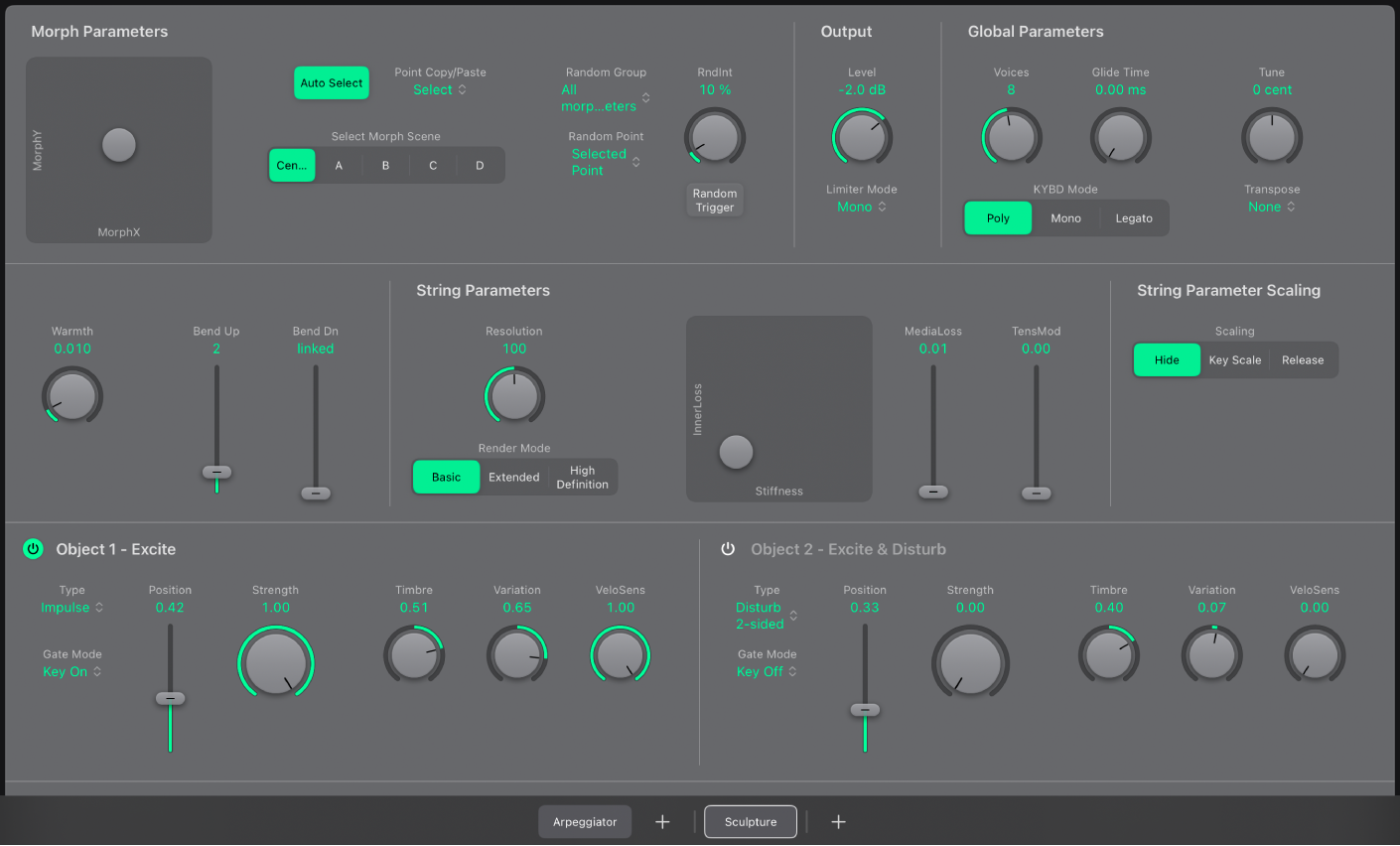
Task: Open Object 1 Type Impulse dropdown
Action: 71,608
